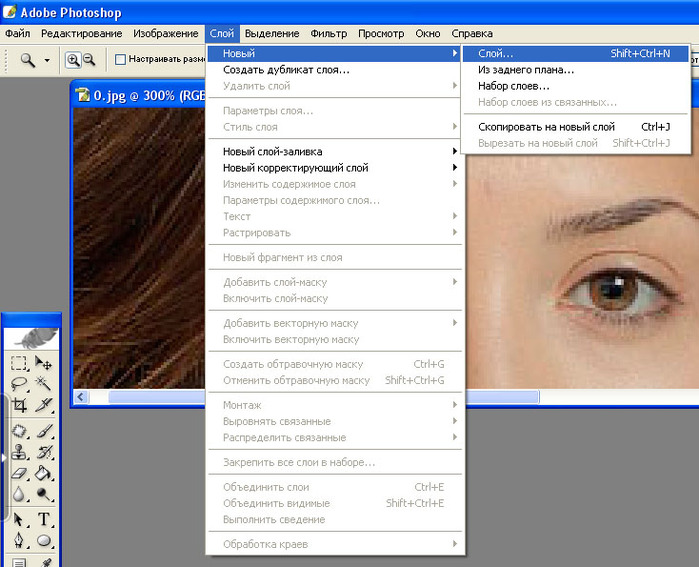Select the Blur tool
The width and height of the screenshot is (699, 567).
(x=19, y=494)
